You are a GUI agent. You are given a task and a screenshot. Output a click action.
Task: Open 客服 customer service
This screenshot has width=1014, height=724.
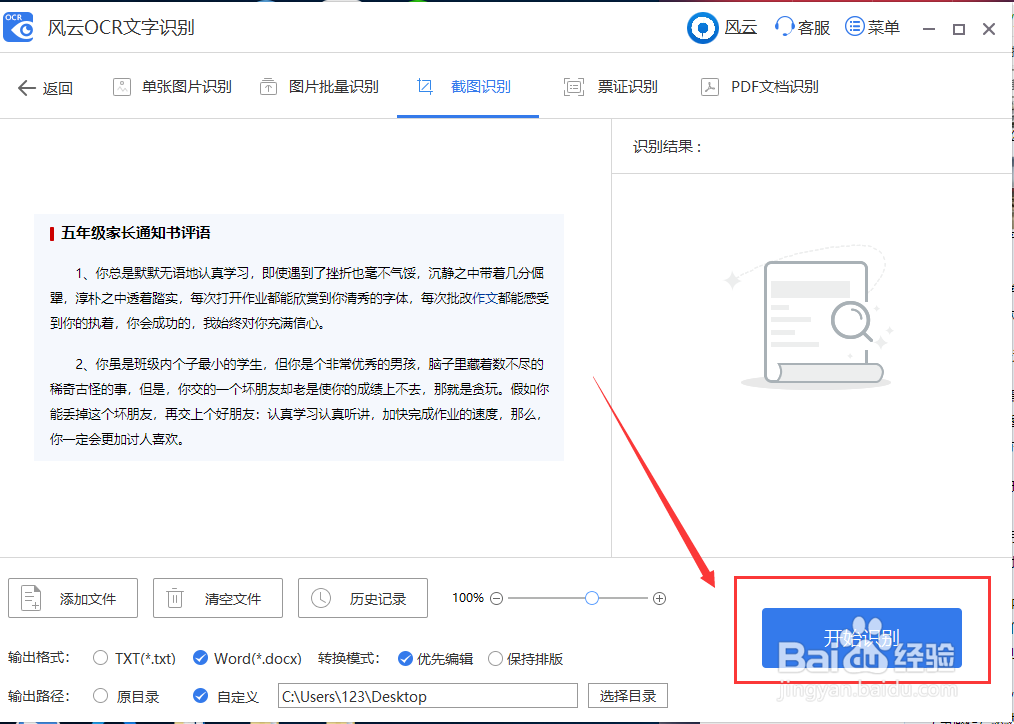pos(800,27)
